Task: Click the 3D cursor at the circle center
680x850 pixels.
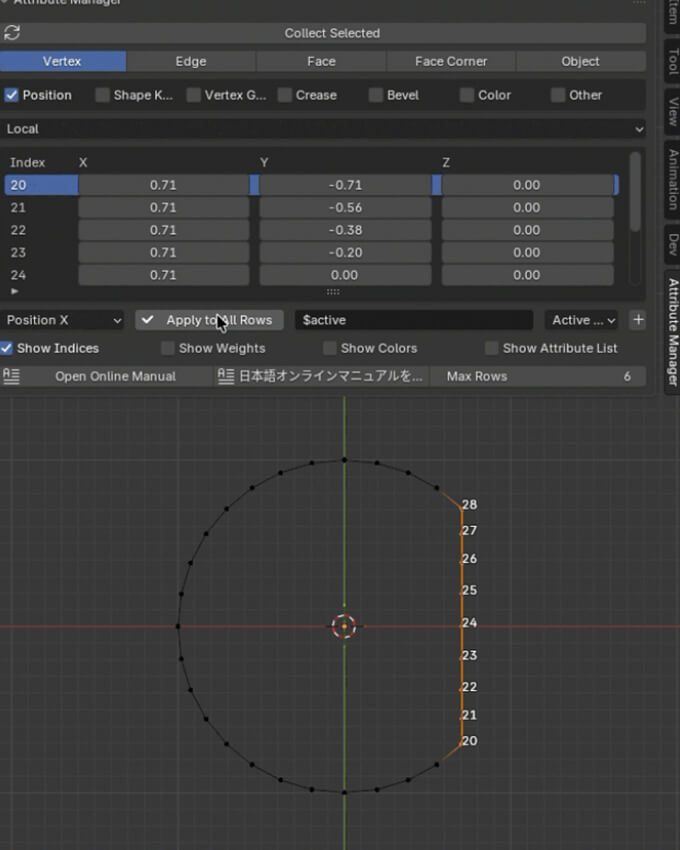Action: 344,626
